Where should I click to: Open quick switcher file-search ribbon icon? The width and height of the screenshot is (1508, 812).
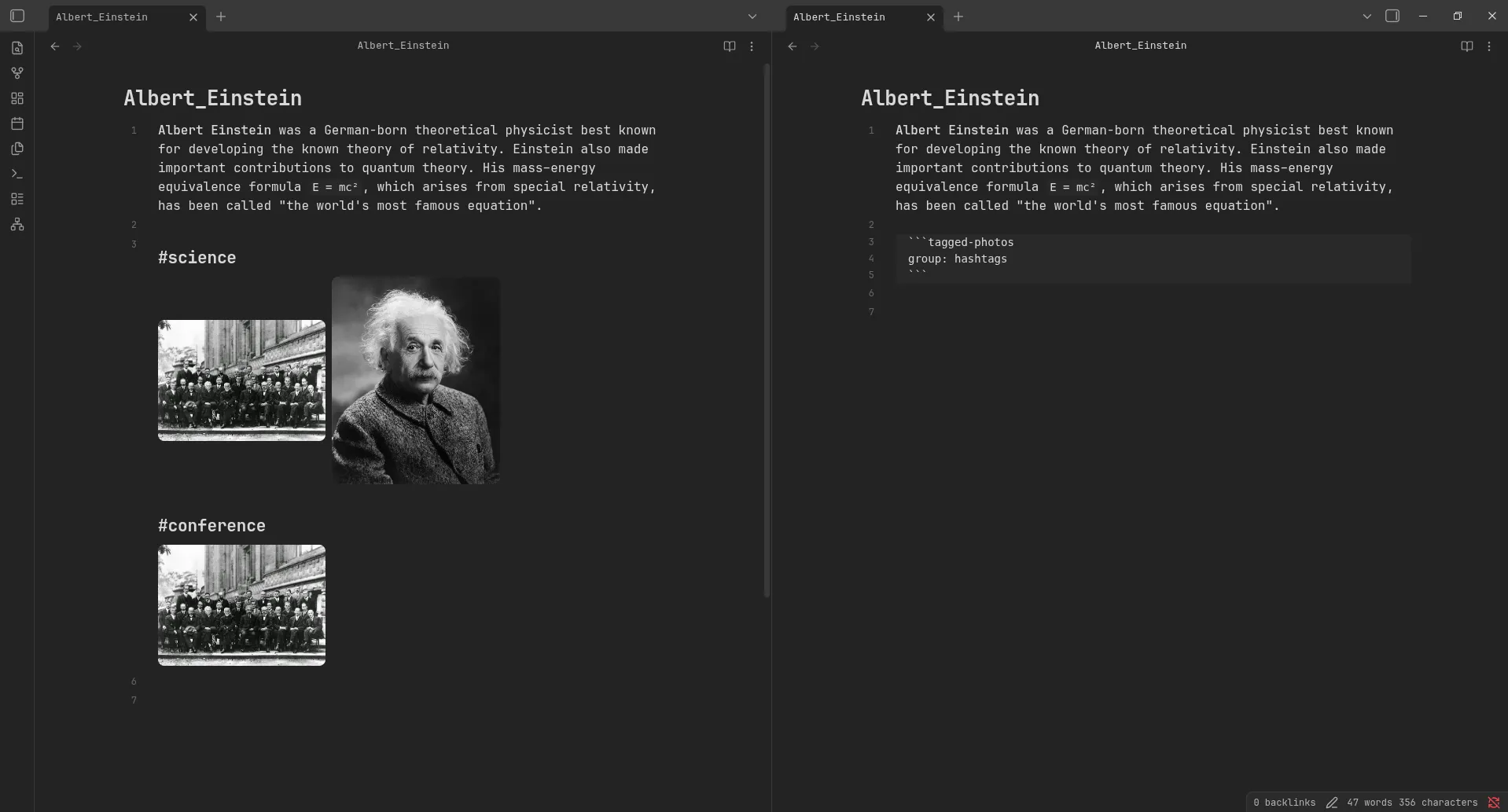[17, 48]
